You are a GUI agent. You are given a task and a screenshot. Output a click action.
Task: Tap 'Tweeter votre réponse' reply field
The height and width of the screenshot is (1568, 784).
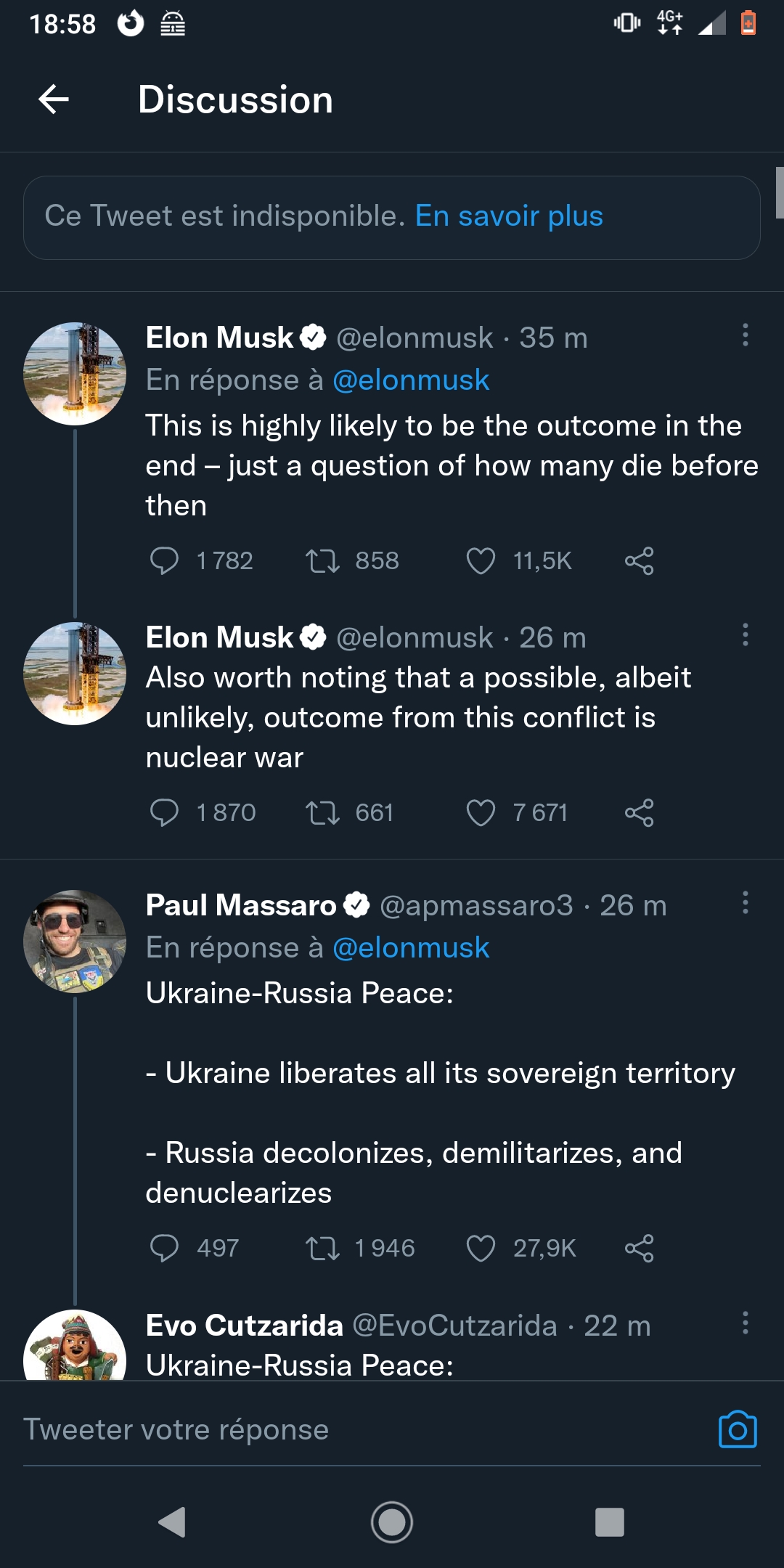pos(176,1429)
